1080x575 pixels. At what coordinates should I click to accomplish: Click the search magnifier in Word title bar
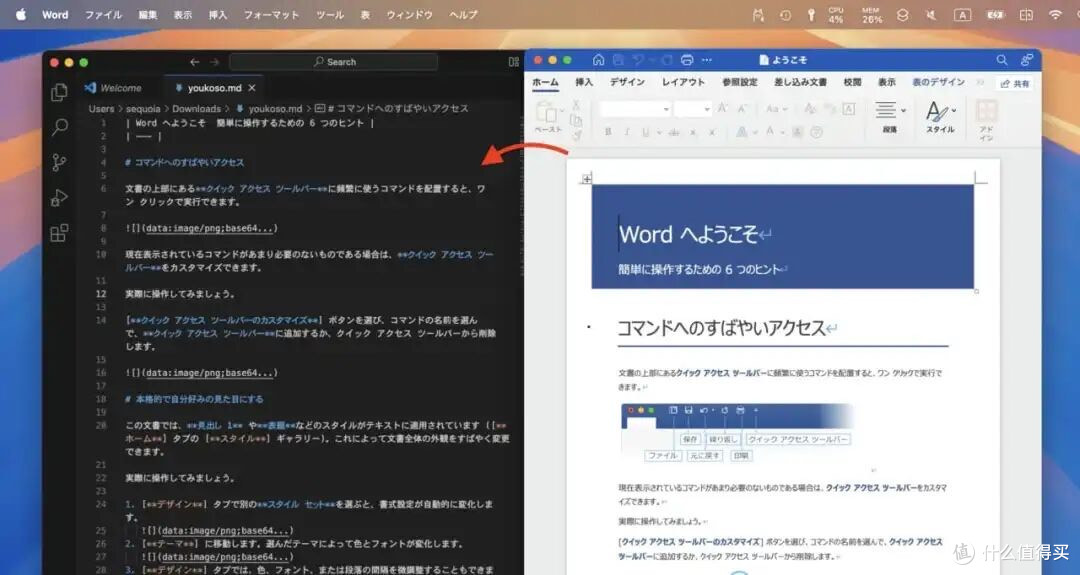click(1001, 60)
